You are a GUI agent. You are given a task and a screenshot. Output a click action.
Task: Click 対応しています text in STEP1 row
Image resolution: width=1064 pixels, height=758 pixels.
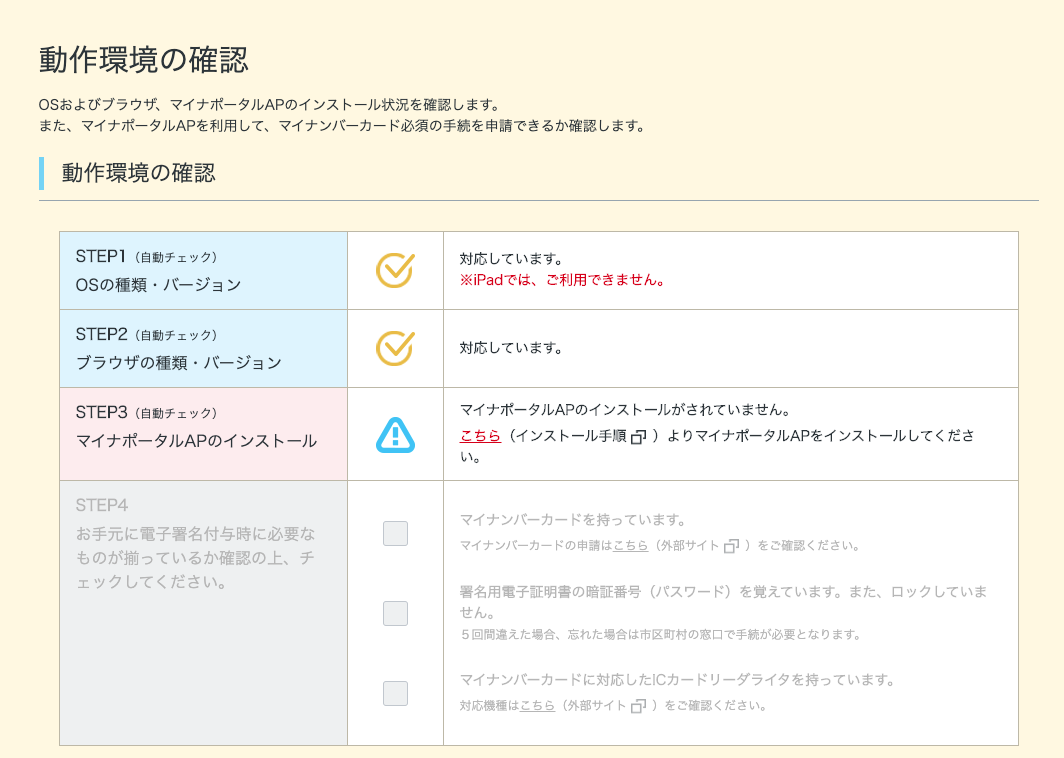[x=511, y=259]
